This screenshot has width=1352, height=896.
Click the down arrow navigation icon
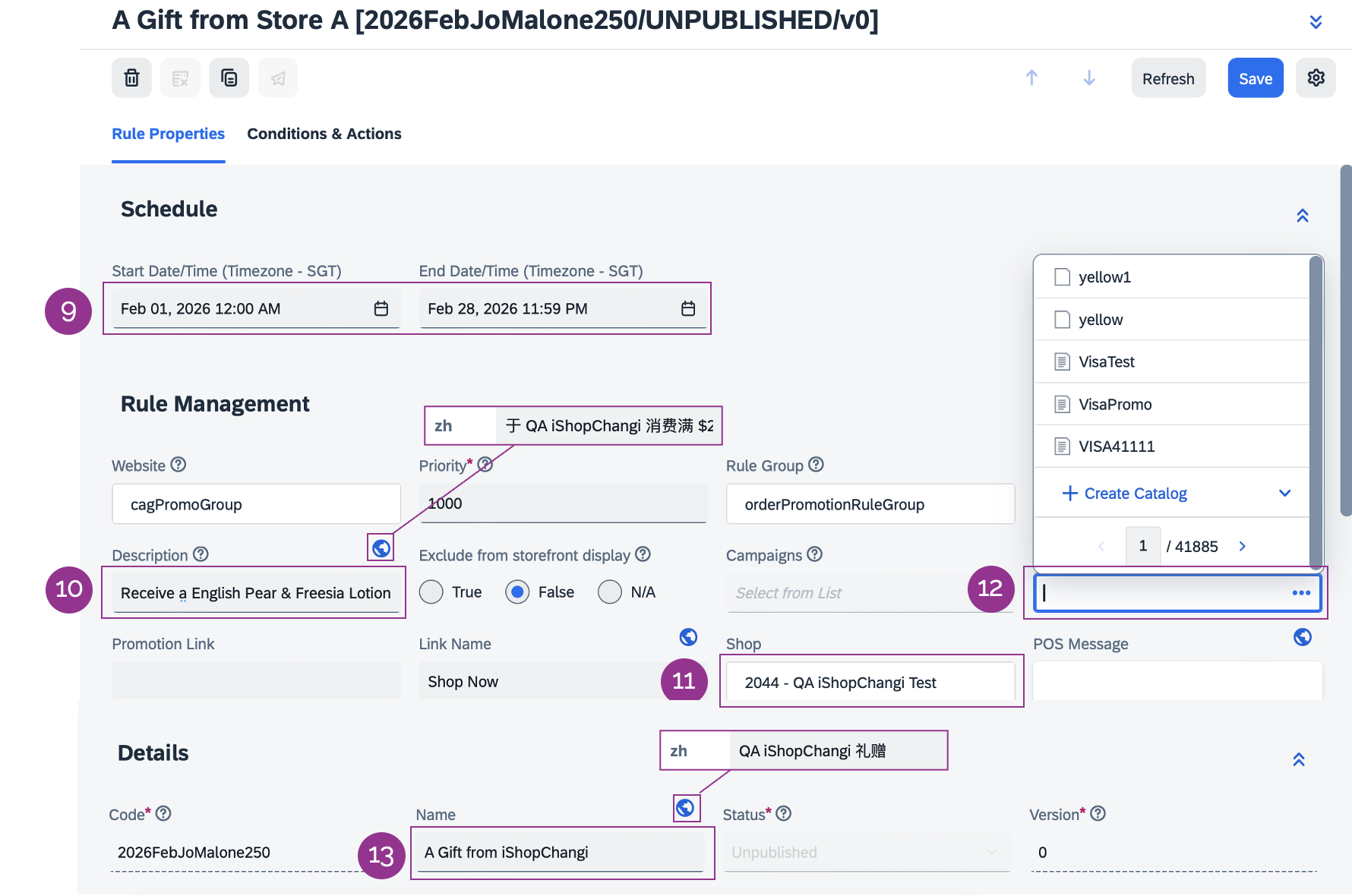pos(1088,78)
